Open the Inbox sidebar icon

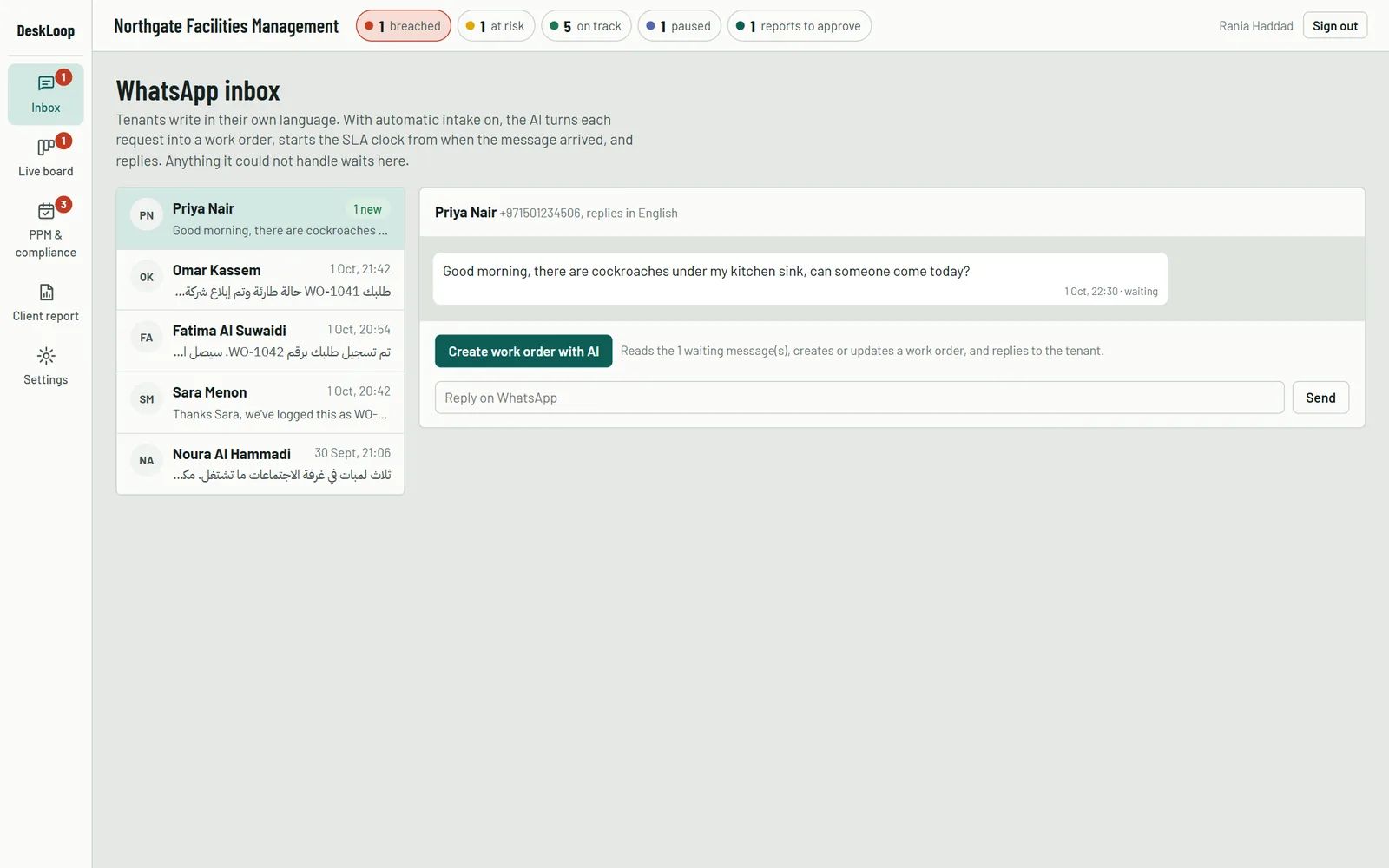pos(45,83)
